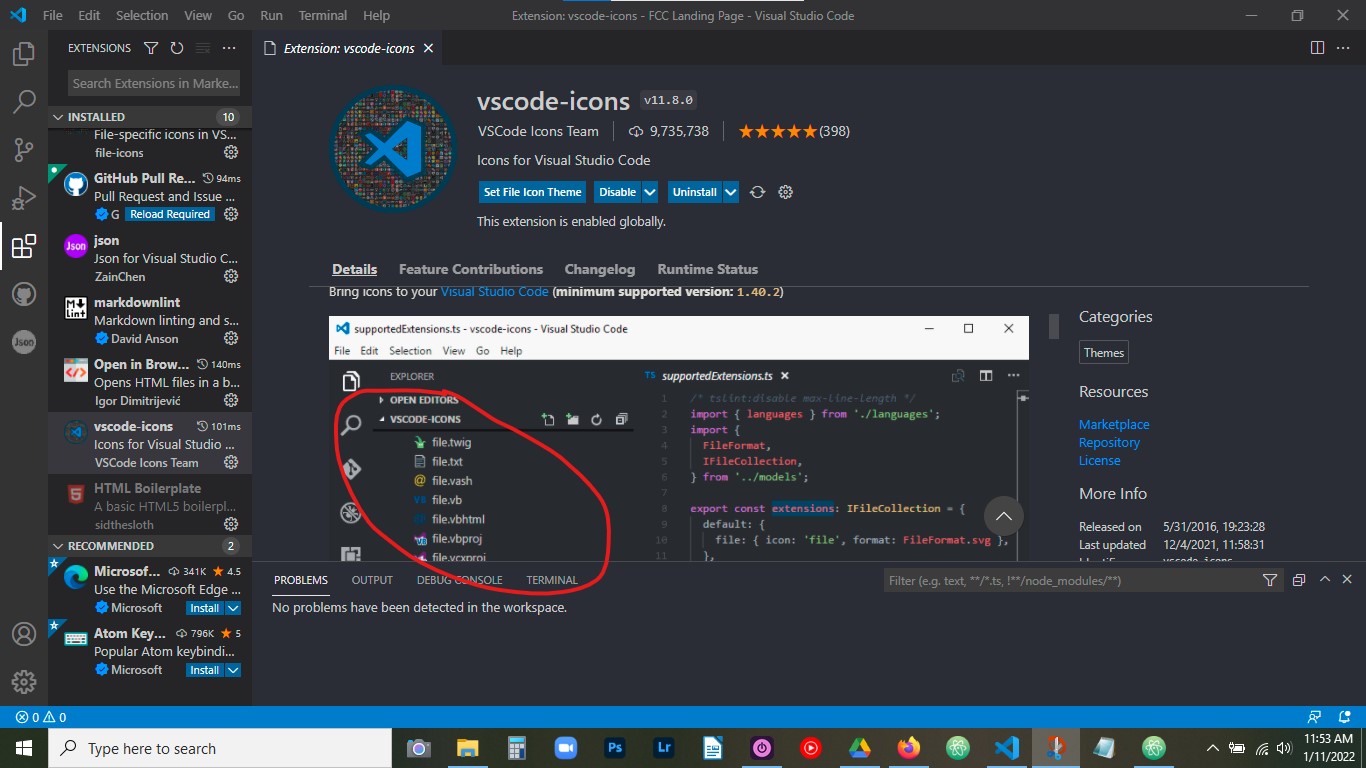Open the Manage gear at bottom of activity bar
The image size is (1366, 768).
(x=23, y=682)
